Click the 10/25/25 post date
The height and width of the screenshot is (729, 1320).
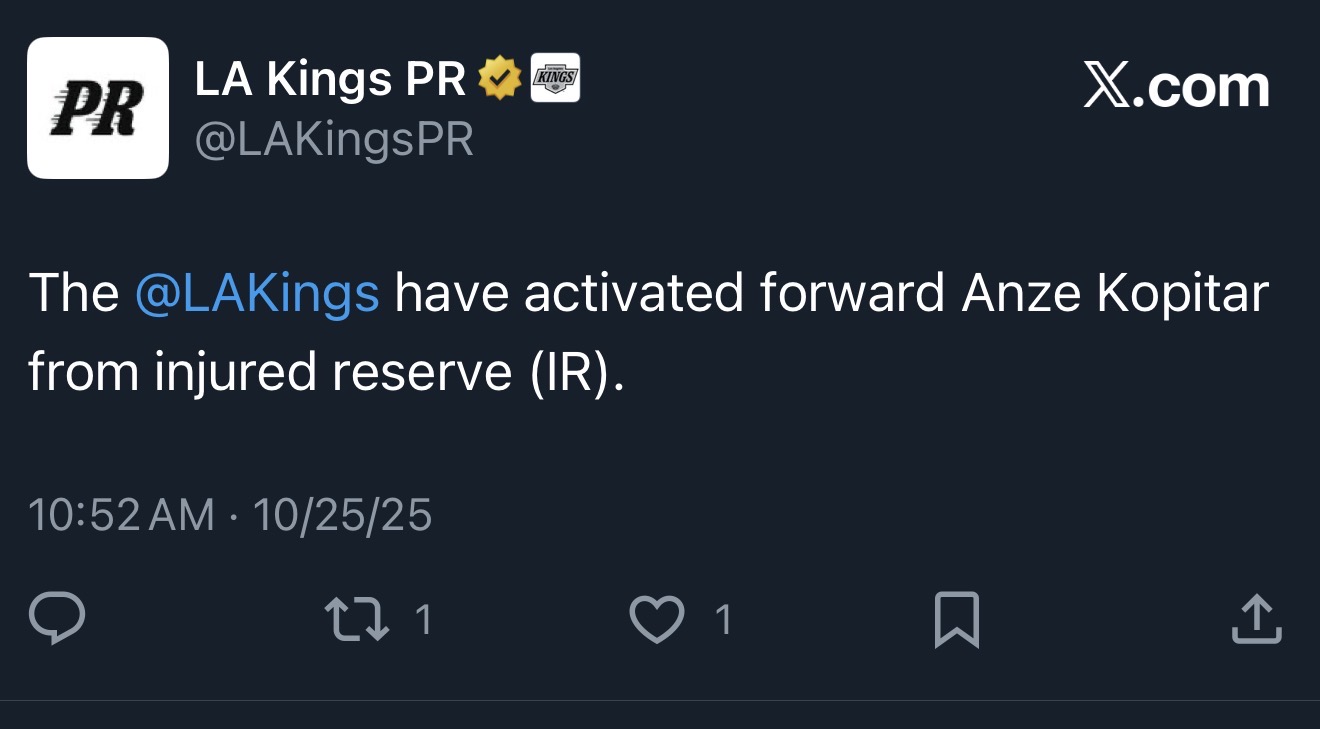tap(342, 516)
